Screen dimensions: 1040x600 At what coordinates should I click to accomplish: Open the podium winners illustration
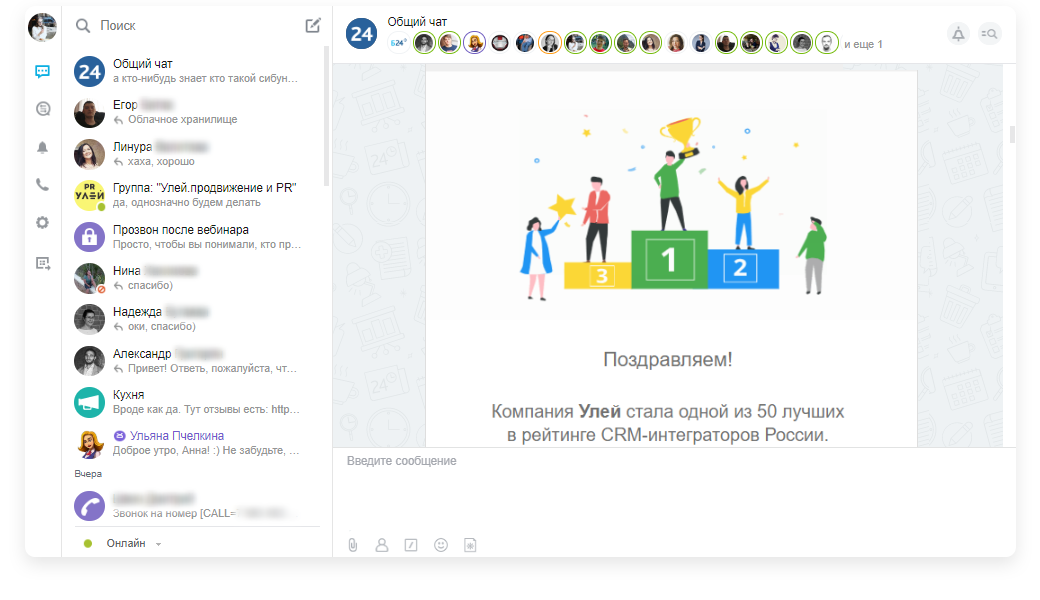click(x=671, y=207)
